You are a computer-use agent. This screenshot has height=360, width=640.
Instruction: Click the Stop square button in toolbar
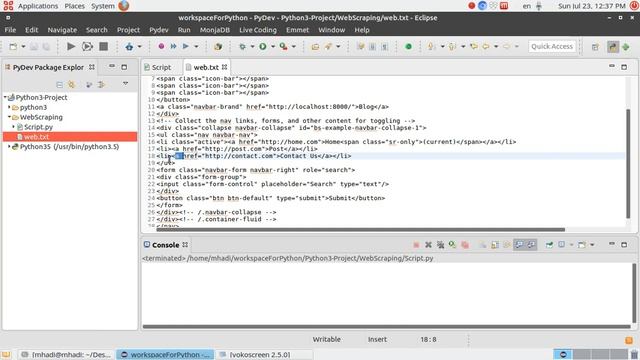tap(104, 47)
